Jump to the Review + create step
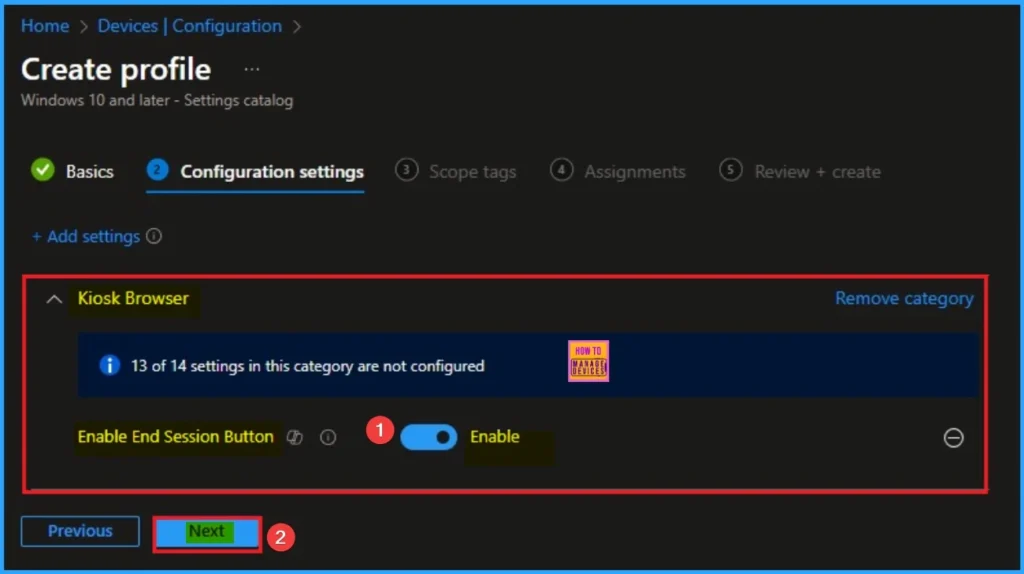Image resolution: width=1024 pixels, height=574 pixels. (817, 172)
